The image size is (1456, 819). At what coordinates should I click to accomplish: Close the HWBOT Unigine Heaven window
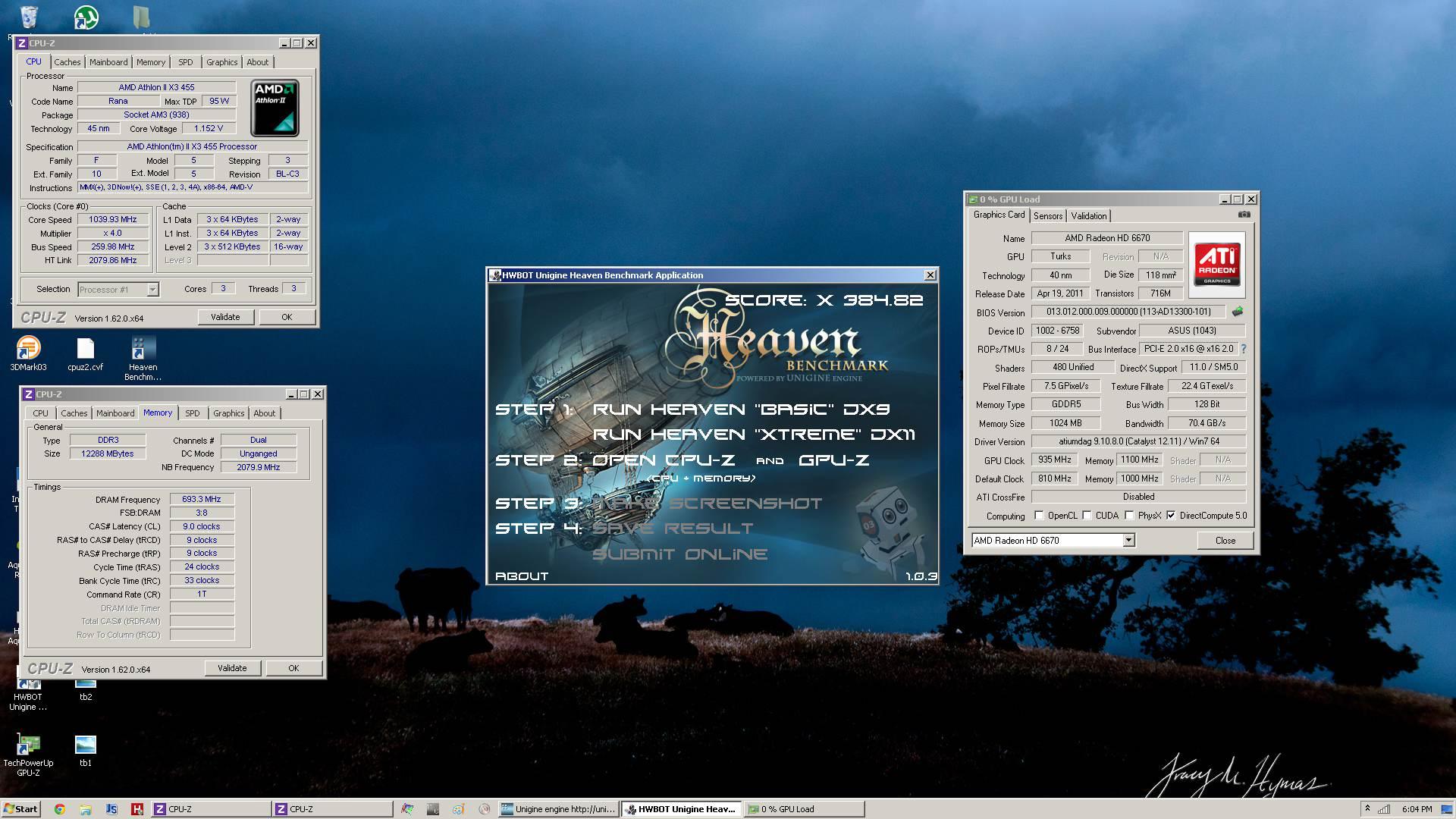(x=930, y=275)
